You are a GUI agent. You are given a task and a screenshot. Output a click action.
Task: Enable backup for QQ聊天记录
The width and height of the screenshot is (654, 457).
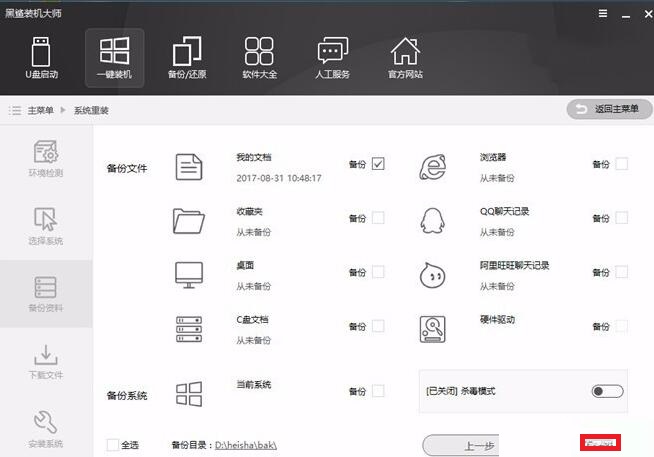622,218
